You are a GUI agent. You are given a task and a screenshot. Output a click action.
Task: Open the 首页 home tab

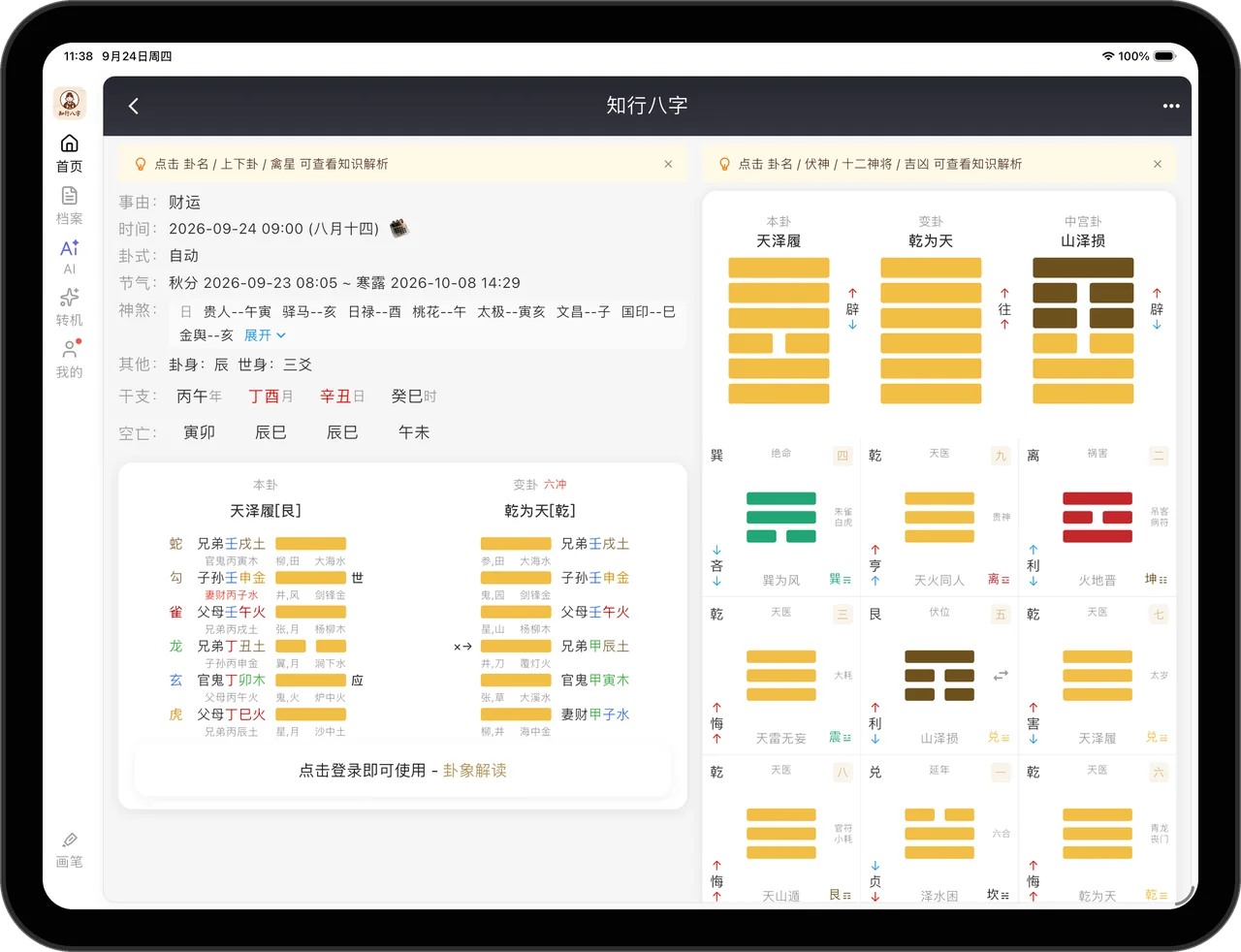point(69,154)
